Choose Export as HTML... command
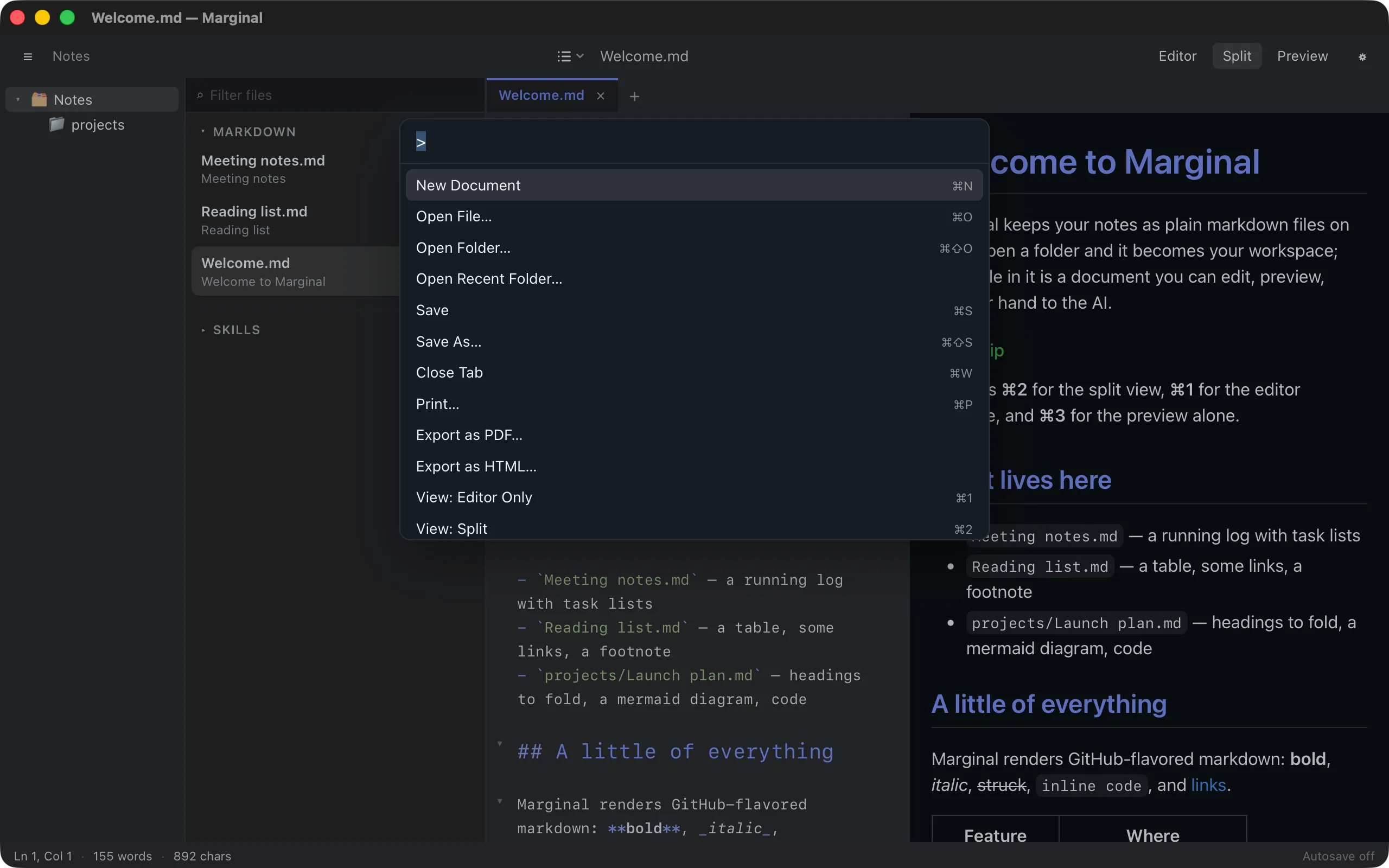 coord(694,467)
